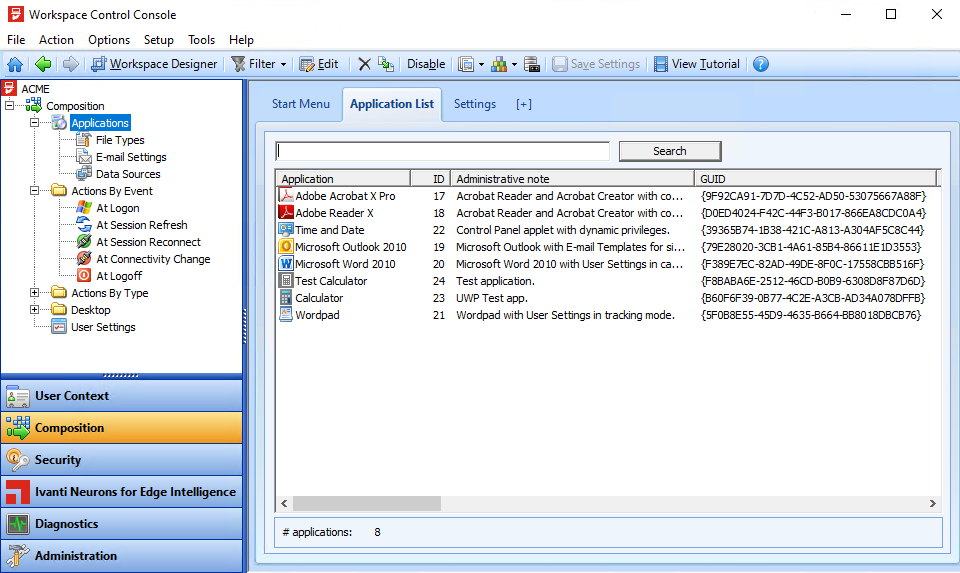
Task: Select At Logon tree item
Action: coord(118,208)
